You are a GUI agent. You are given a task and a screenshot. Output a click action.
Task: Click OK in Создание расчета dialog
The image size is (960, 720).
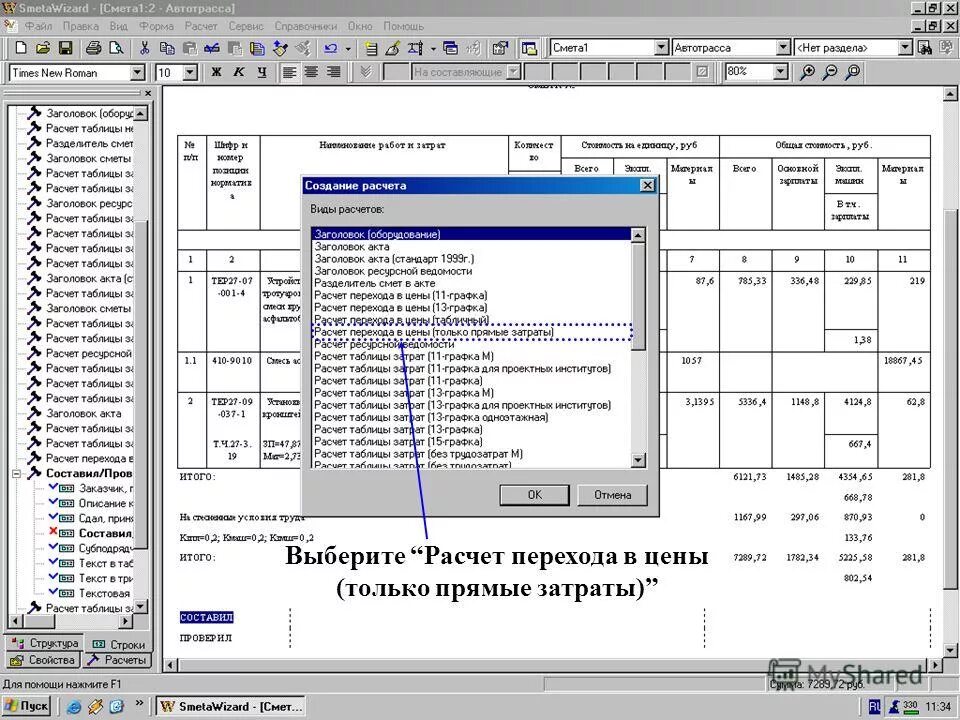[x=534, y=495]
